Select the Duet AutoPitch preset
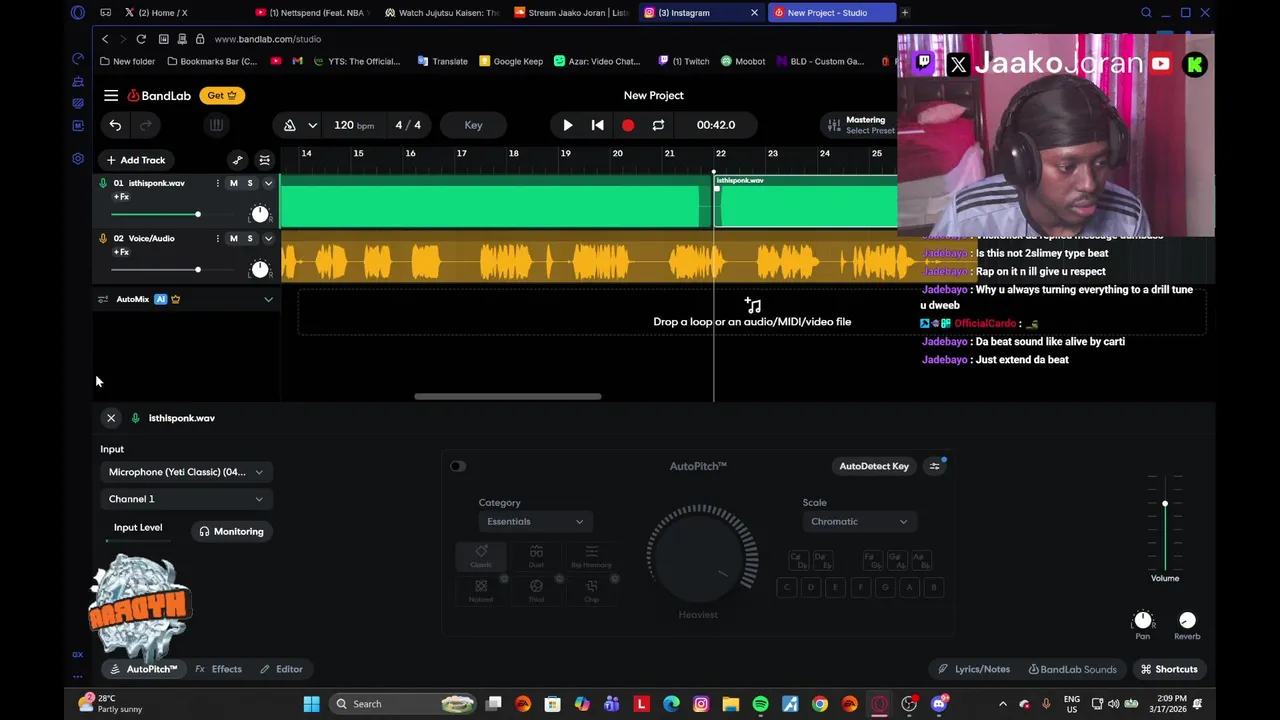The height and width of the screenshot is (720, 1280). [536, 557]
